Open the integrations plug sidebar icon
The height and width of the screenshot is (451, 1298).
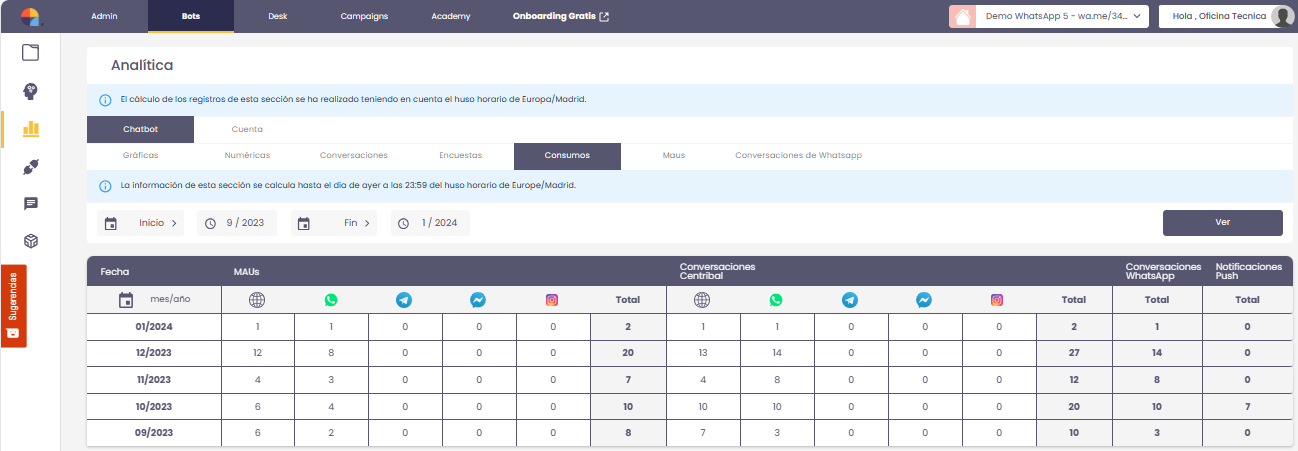tap(31, 166)
